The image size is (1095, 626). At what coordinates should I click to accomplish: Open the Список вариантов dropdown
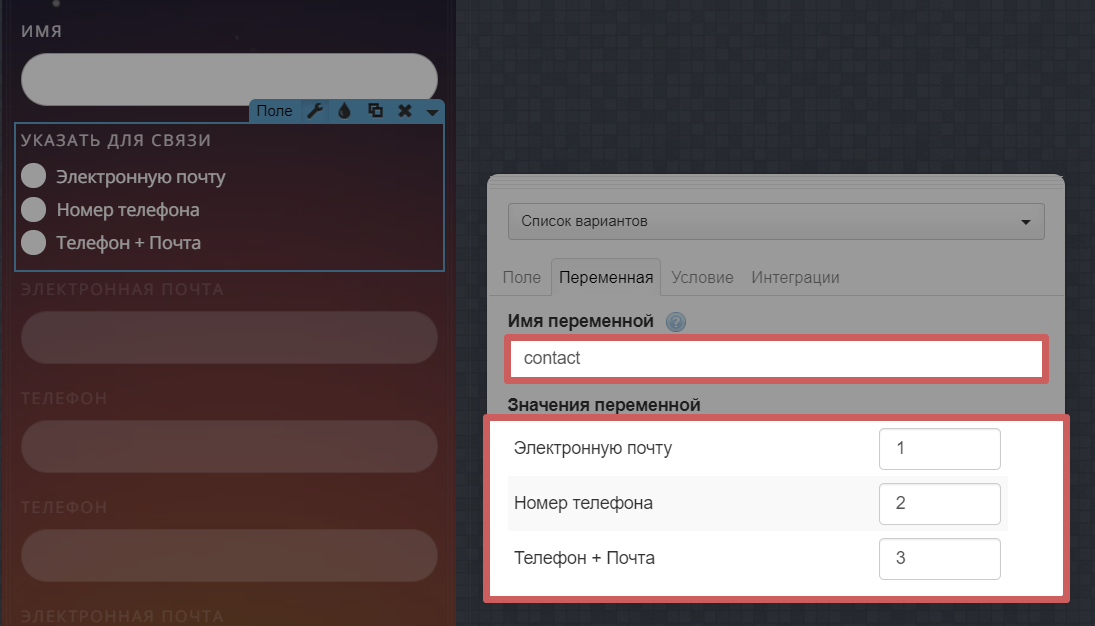[775, 221]
